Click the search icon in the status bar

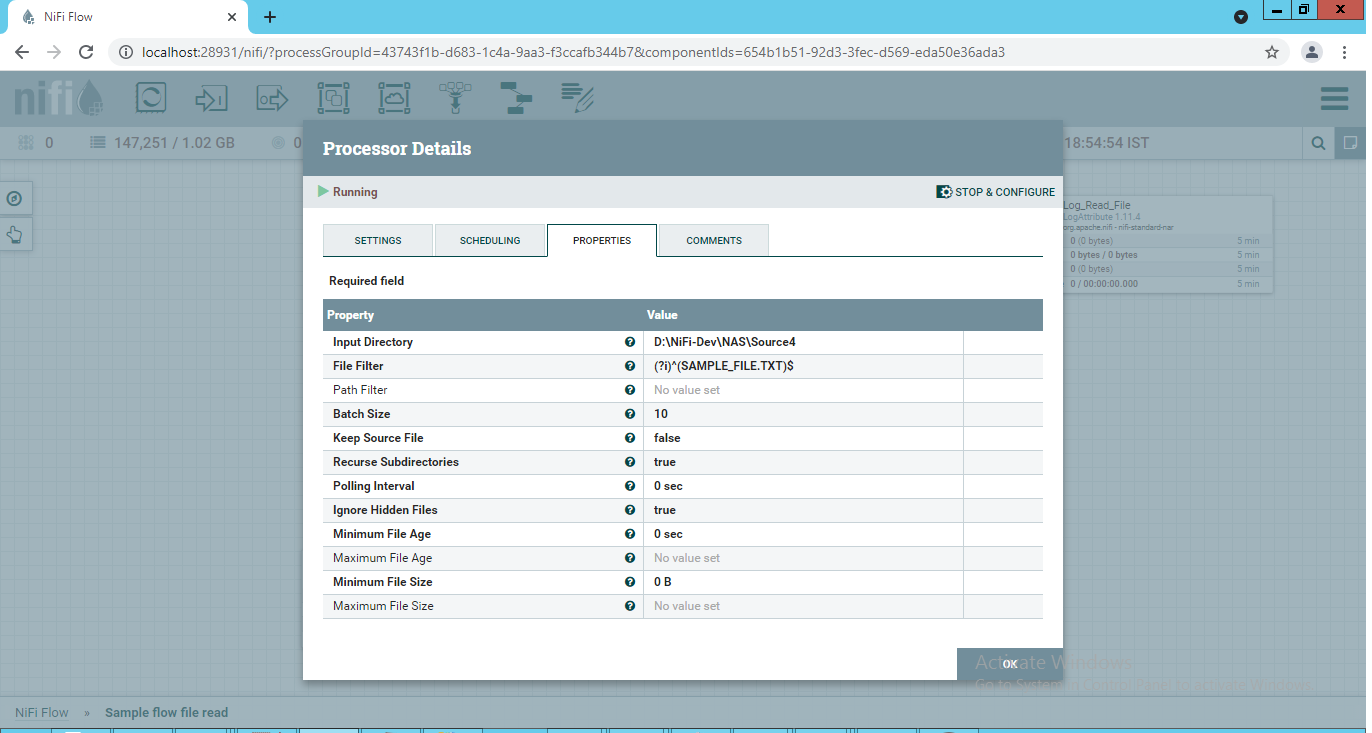point(1318,142)
